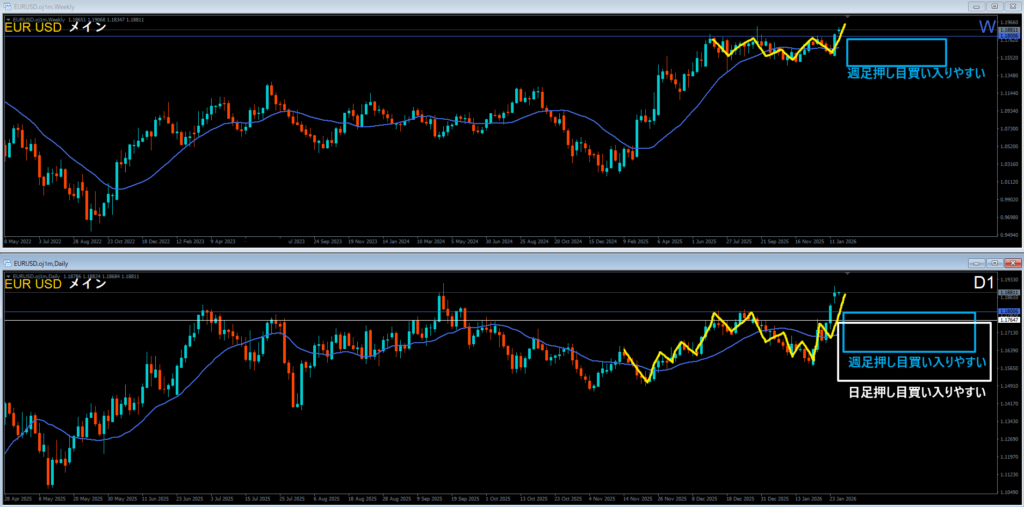The height and width of the screenshot is (507, 1024).
Task: Click the chart shift triangle on daily chart
Action: coord(848,272)
